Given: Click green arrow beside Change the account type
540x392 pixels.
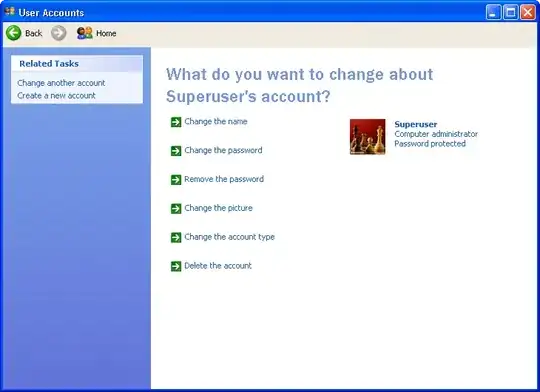Looking at the screenshot, I should [x=176, y=237].
